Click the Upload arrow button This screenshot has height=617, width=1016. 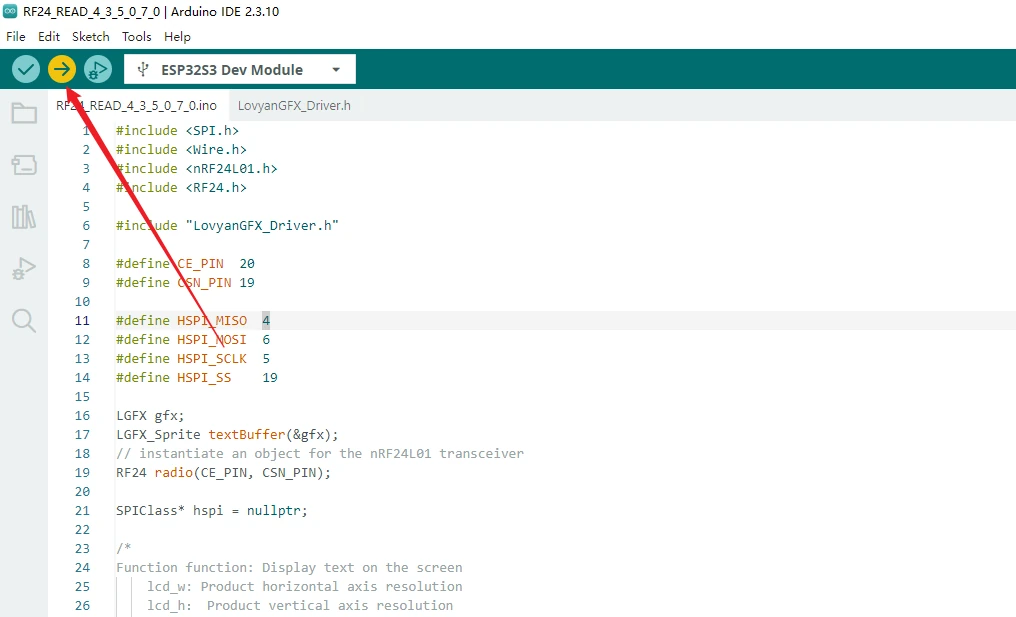[62, 69]
